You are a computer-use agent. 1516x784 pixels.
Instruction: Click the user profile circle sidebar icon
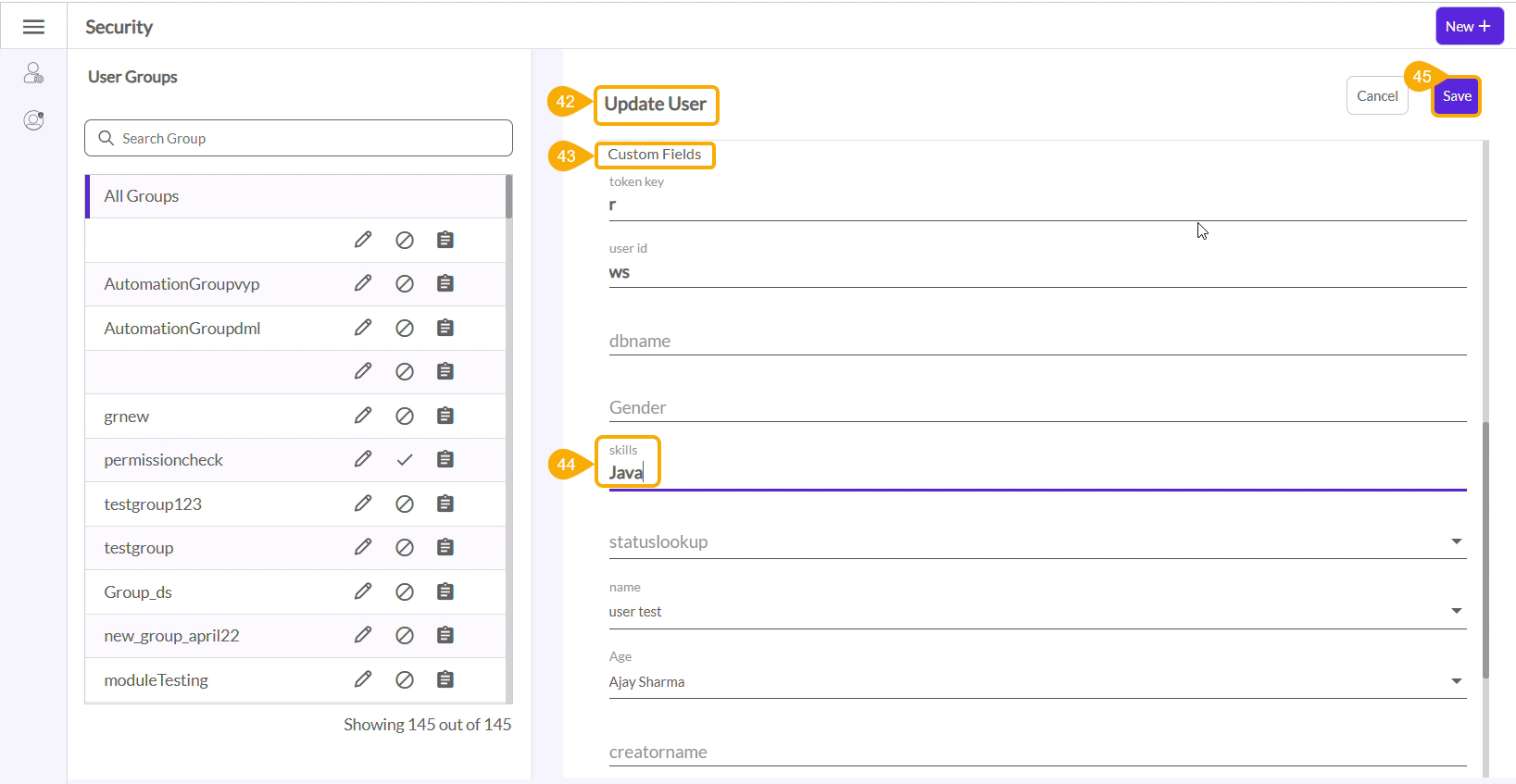33,120
